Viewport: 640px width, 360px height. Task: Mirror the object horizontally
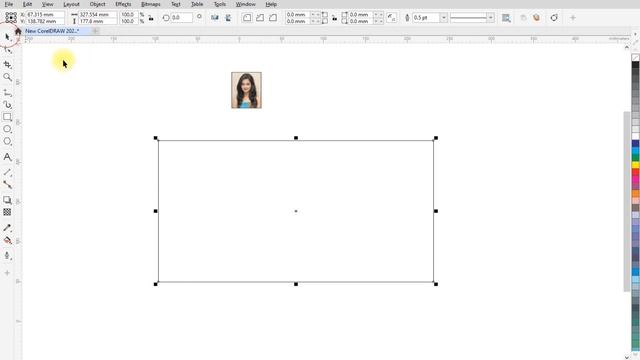coord(215,18)
